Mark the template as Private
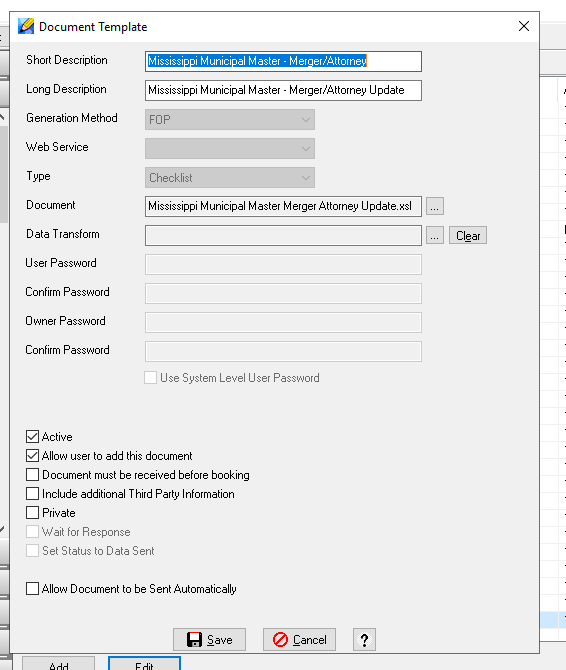The image size is (566, 670). [32, 512]
